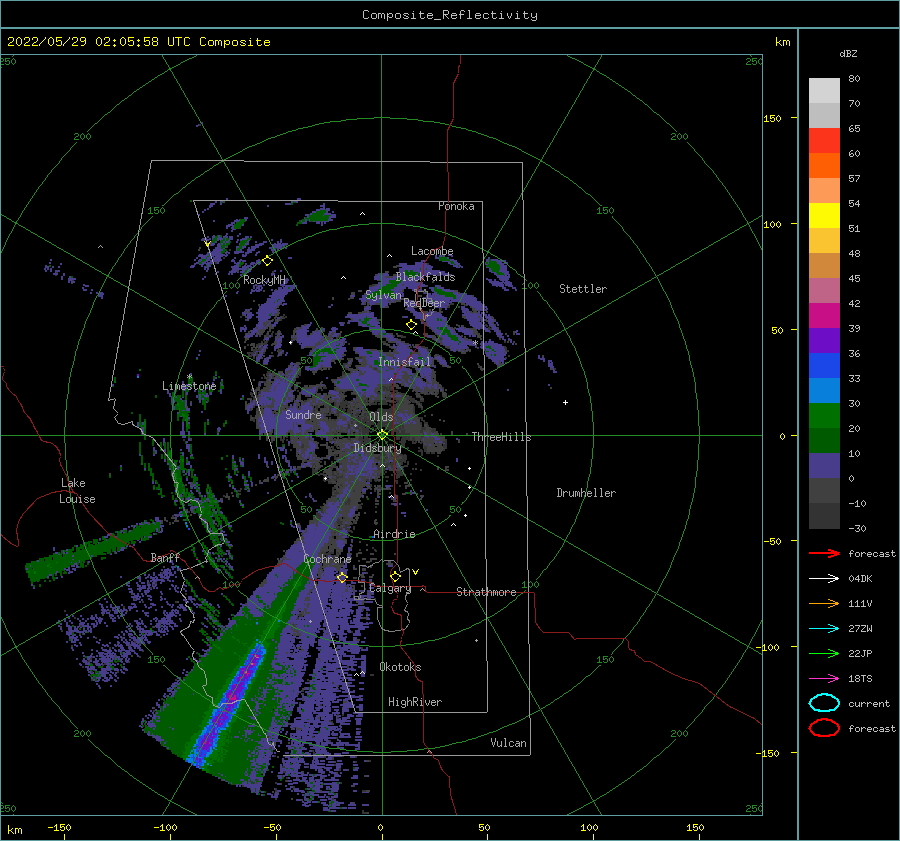Click the Olds label
Image resolution: width=900 pixels, height=841 pixels.
[381, 417]
